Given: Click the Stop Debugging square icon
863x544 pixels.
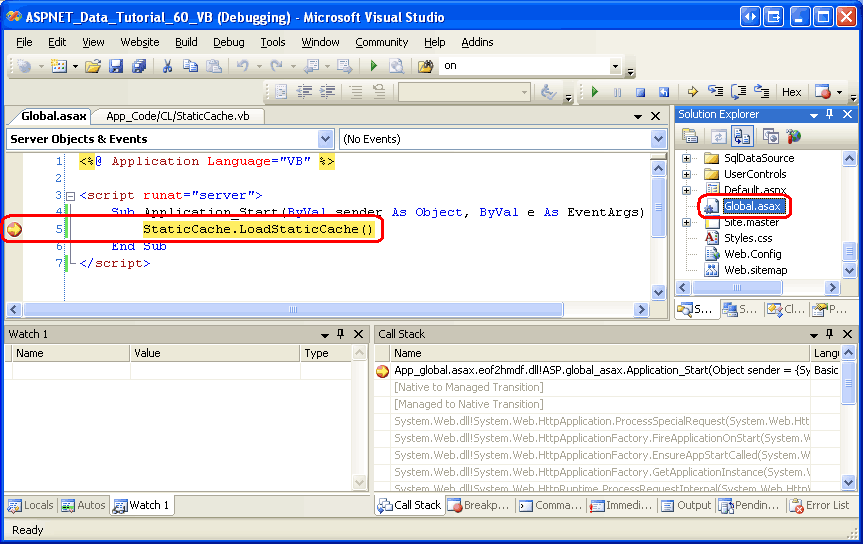Looking at the screenshot, I should pos(640,92).
